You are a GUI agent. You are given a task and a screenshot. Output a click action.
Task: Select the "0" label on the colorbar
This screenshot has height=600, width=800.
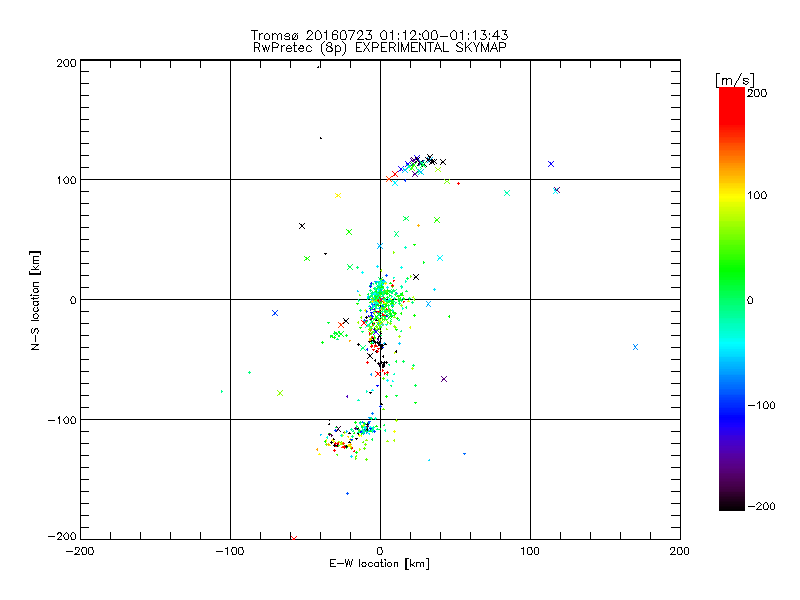click(x=750, y=300)
